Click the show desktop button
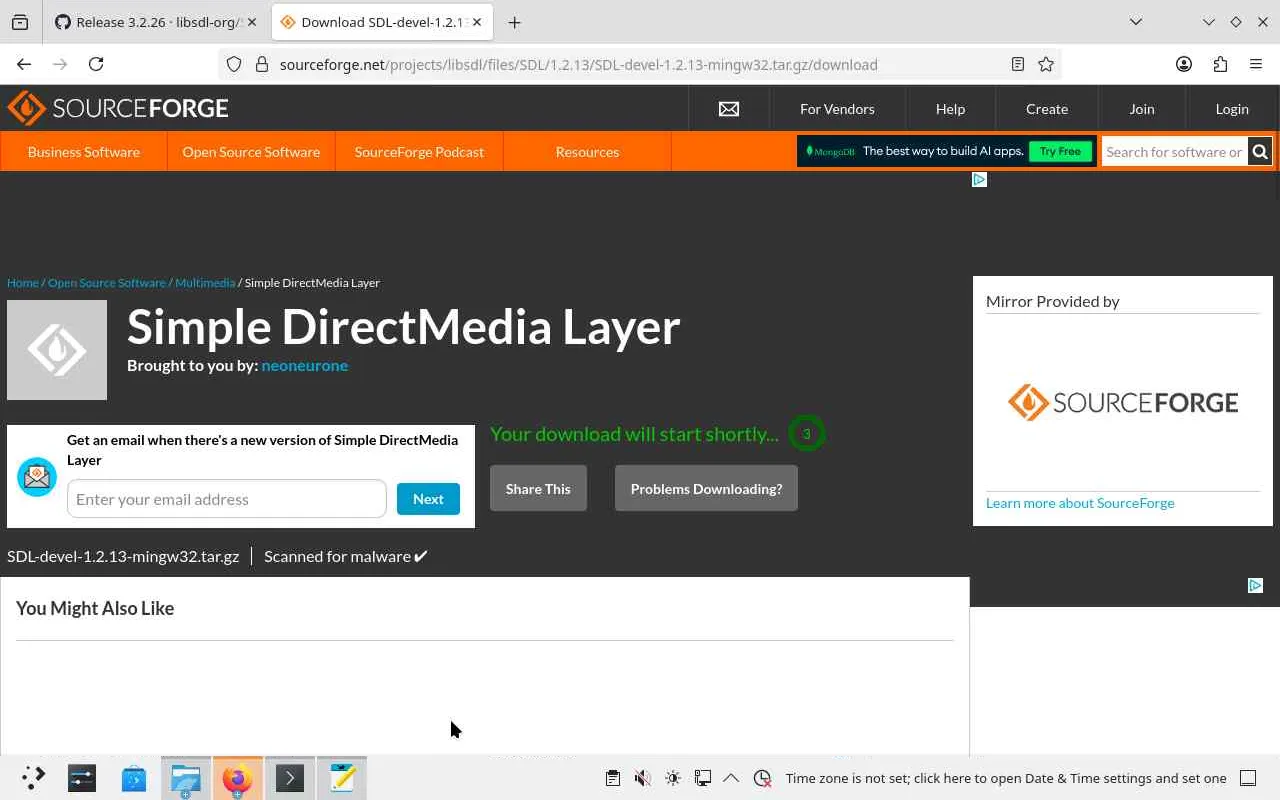Screen dimensions: 1280x800 (x=1248, y=778)
